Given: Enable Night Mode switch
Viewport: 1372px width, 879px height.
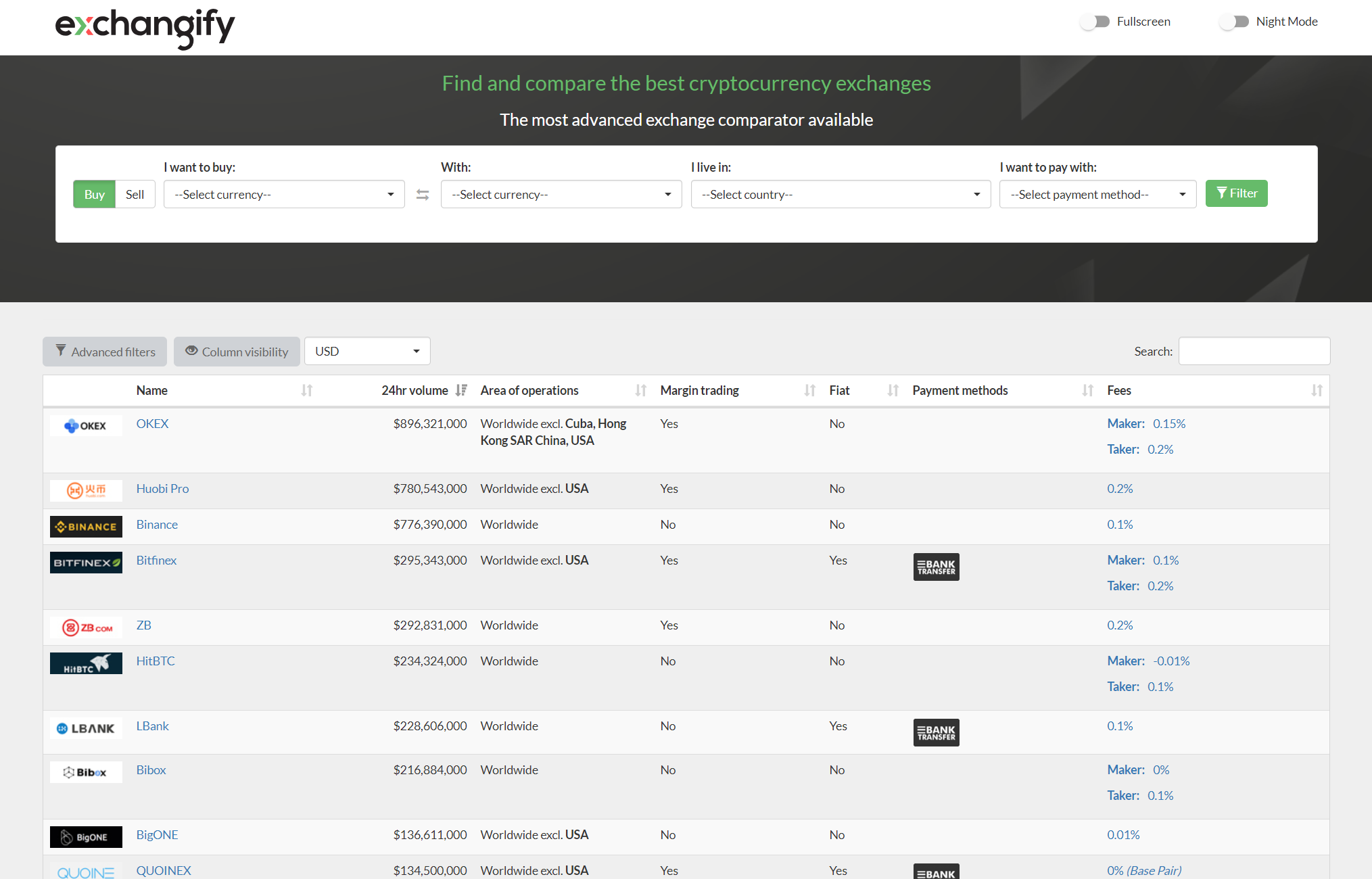Looking at the screenshot, I should tap(1234, 22).
